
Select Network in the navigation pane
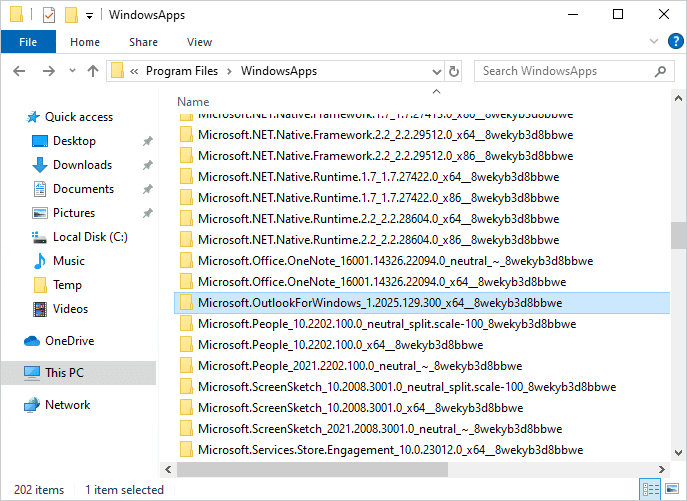67,405
